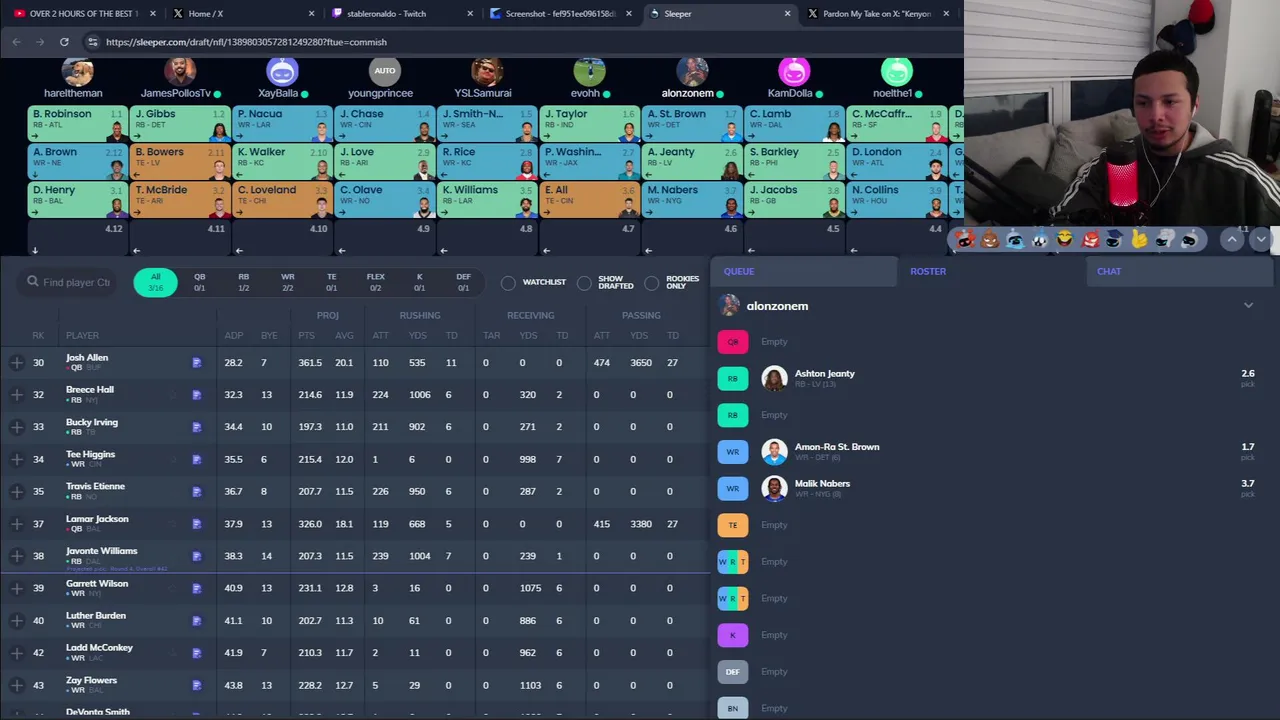The height and width of the screenshot is (720, 1280).
Task: Add Lamar Jackson using the plus icon
Action: pos(17,524)
